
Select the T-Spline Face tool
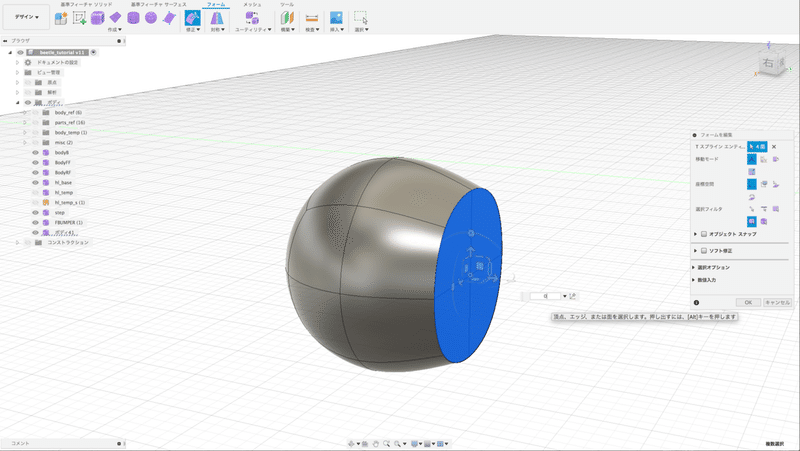click(x=169, y=18)
